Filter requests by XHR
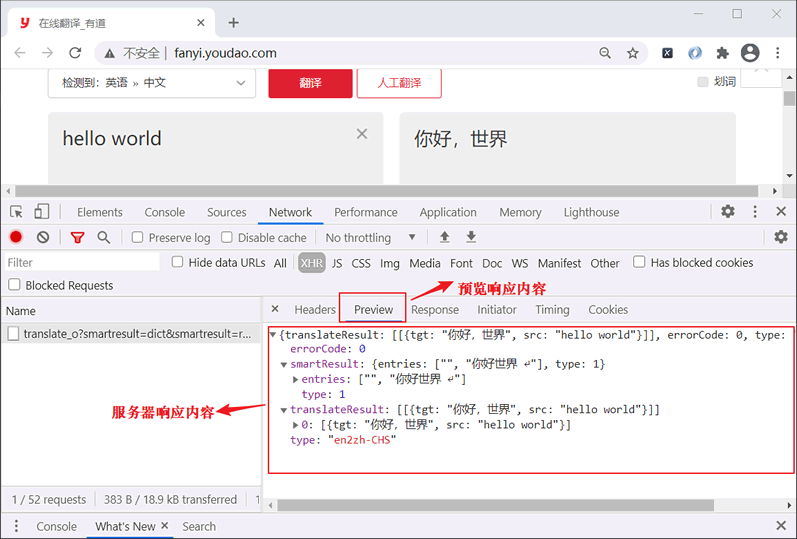This screenshot has height=539, width=797. tap(312, 263)
